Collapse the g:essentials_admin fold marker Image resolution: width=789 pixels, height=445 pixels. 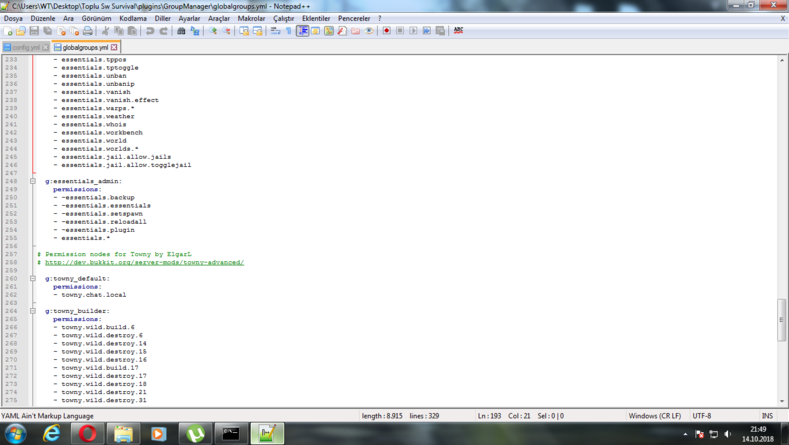(33, 181)
